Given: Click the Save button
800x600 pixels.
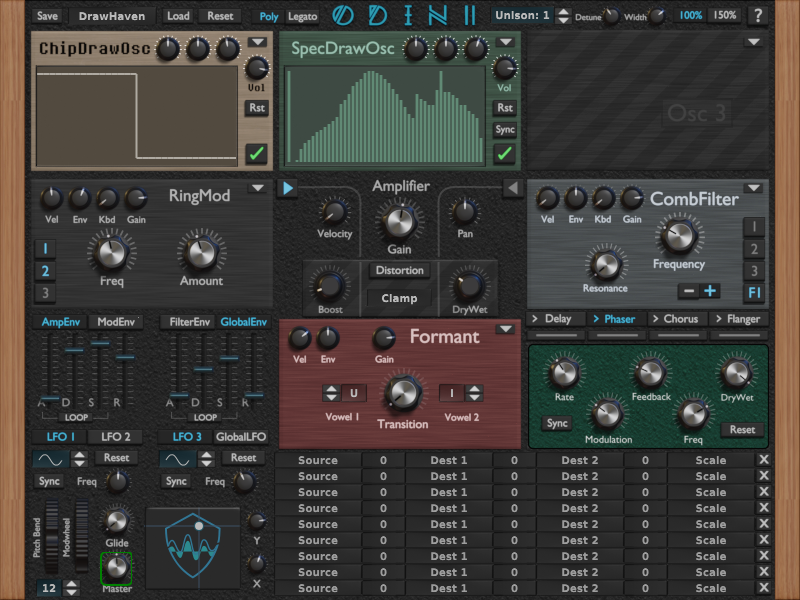Looking at the screenshot, I should coord(47,16).
